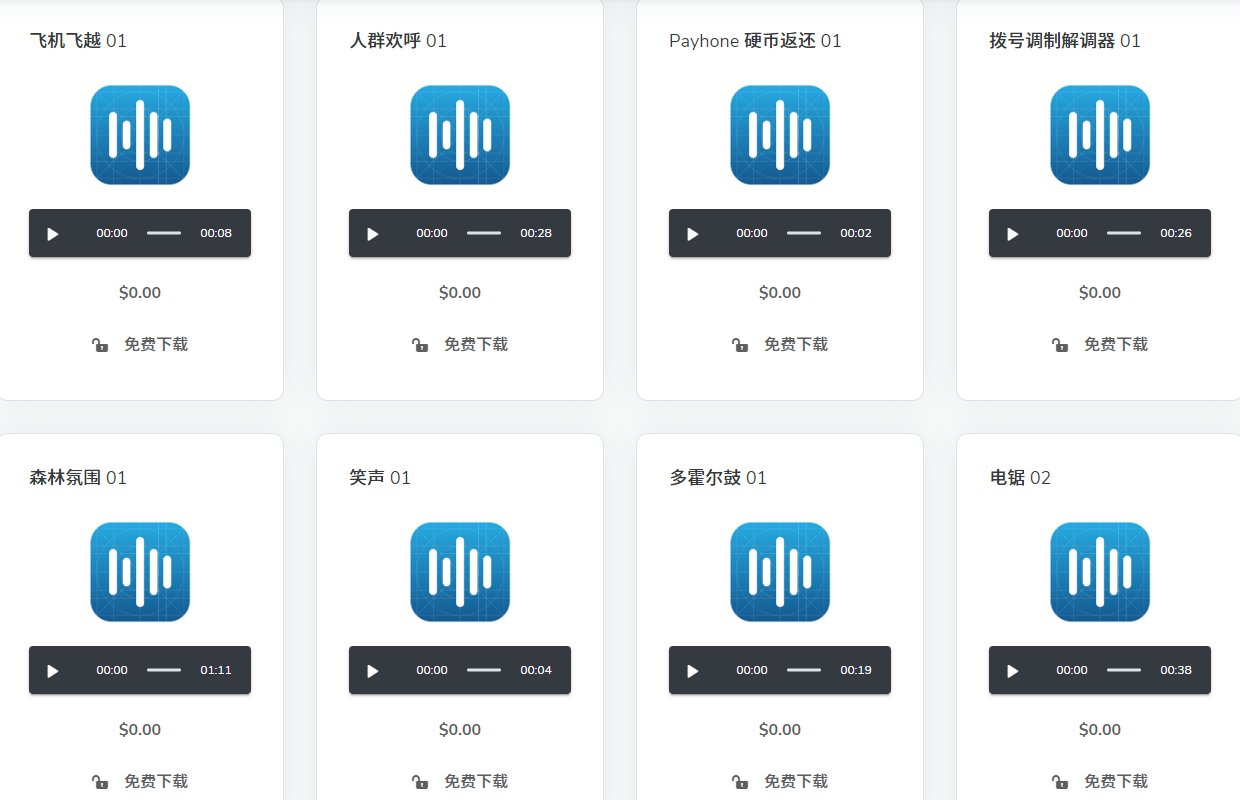The width and height of the screenshot is (1240, 800).
Task: Click 免费下载 under 森林氛围 01
Action: (x=155, y=781)
